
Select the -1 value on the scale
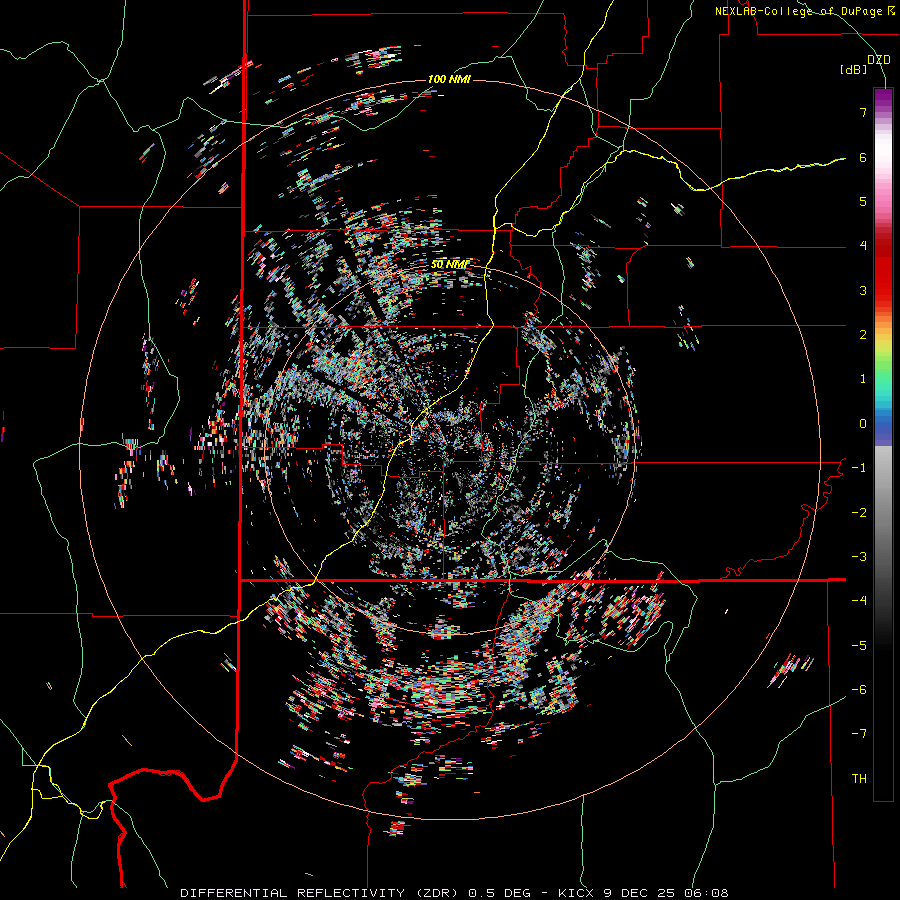pos(859,468)
